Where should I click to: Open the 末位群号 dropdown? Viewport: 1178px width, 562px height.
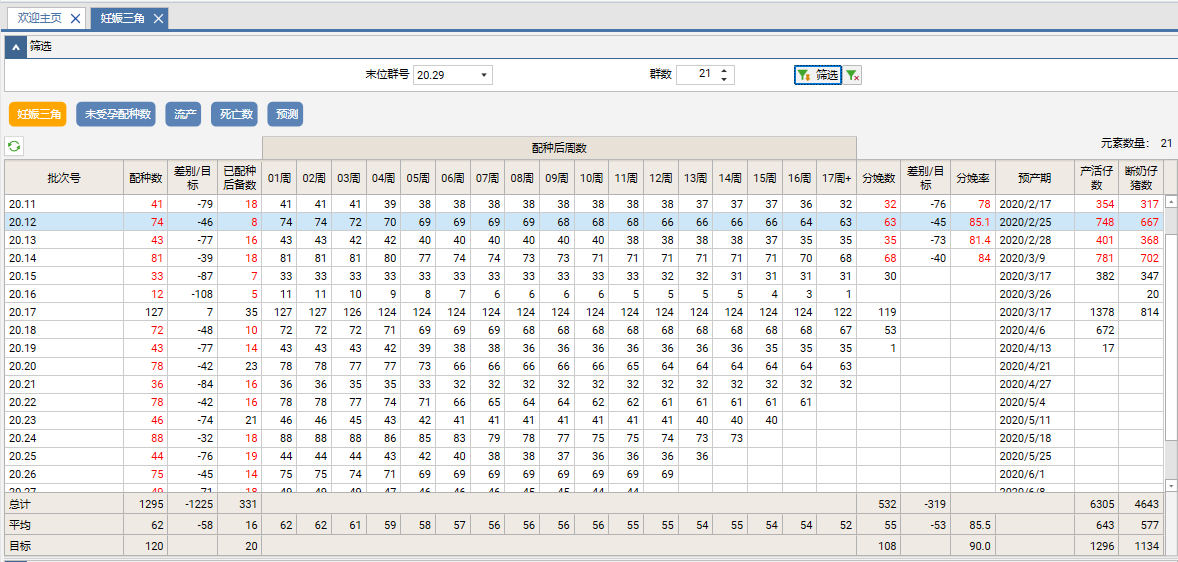pos(484,75)
